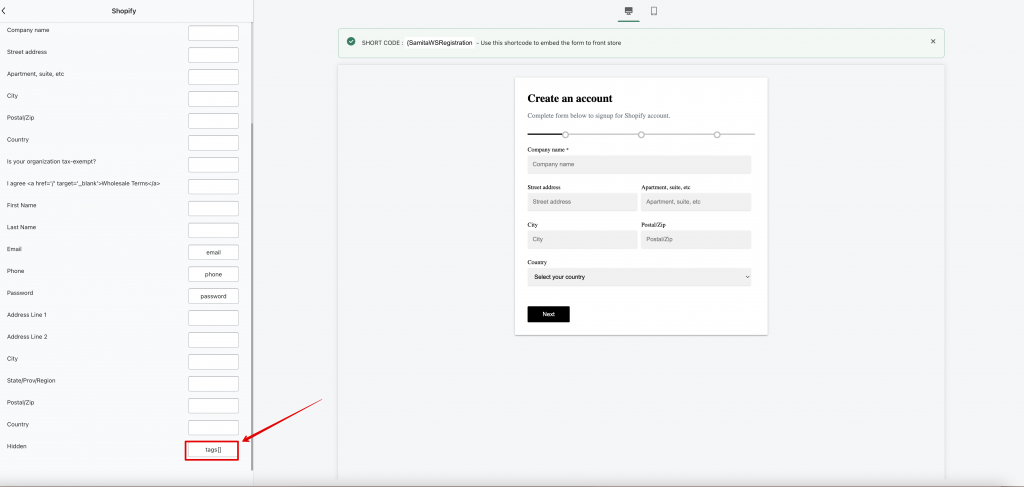Click the third step circle in progress bar
This screenshot has width=1024, height=487.
(717, 134)
